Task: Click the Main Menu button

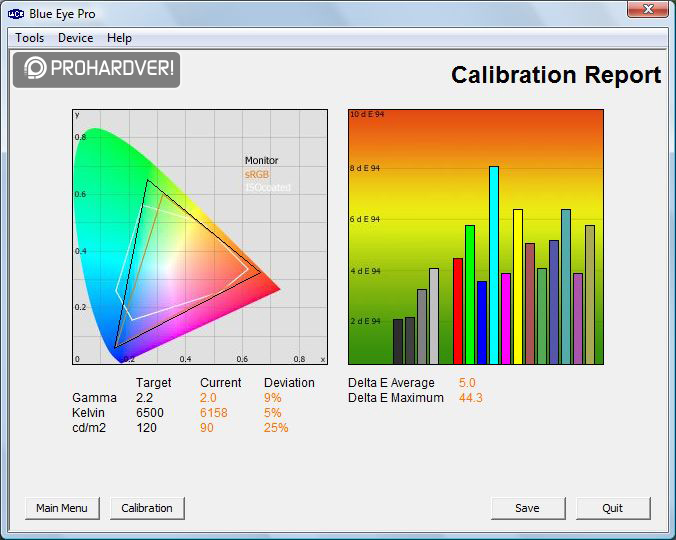Action: (62, 508)
